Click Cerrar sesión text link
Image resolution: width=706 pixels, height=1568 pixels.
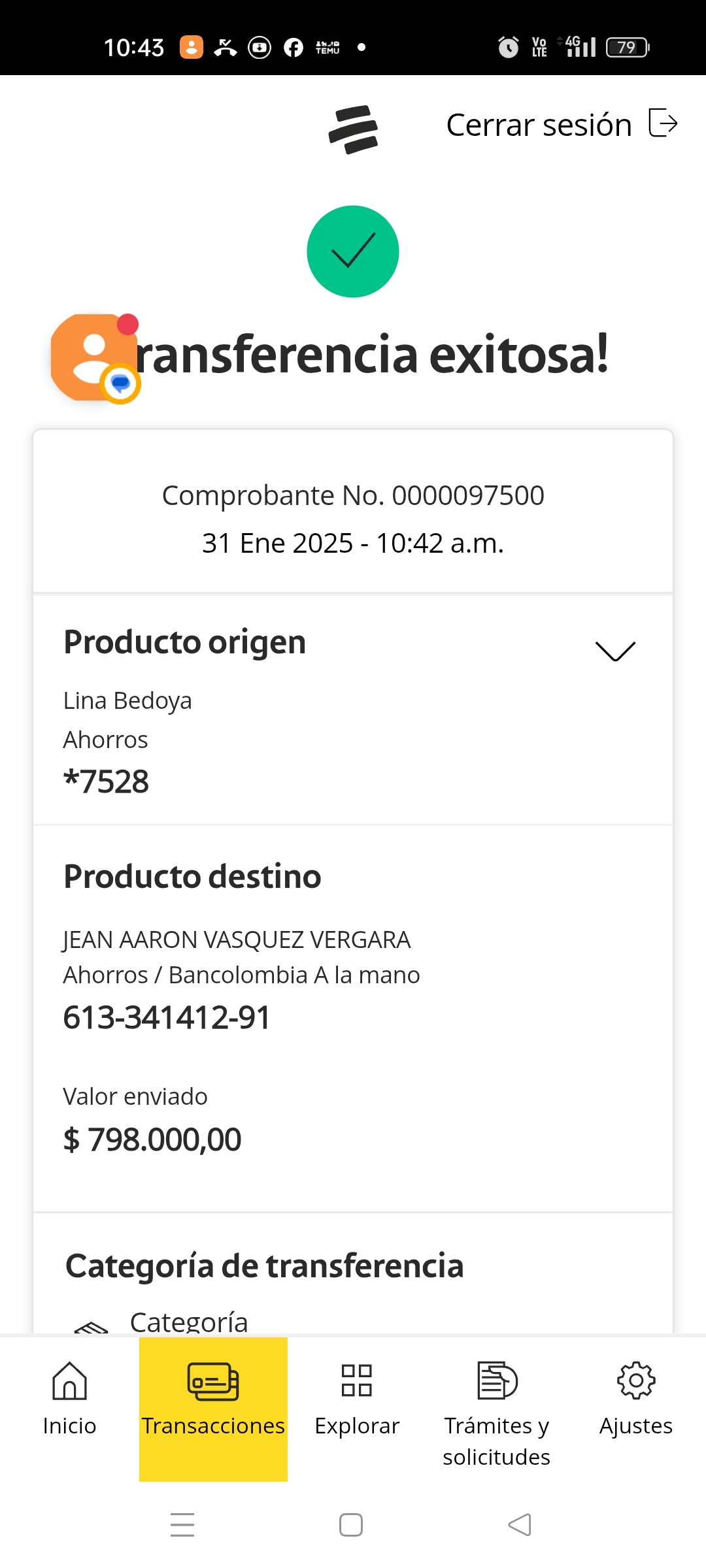[x=539, y=125]
